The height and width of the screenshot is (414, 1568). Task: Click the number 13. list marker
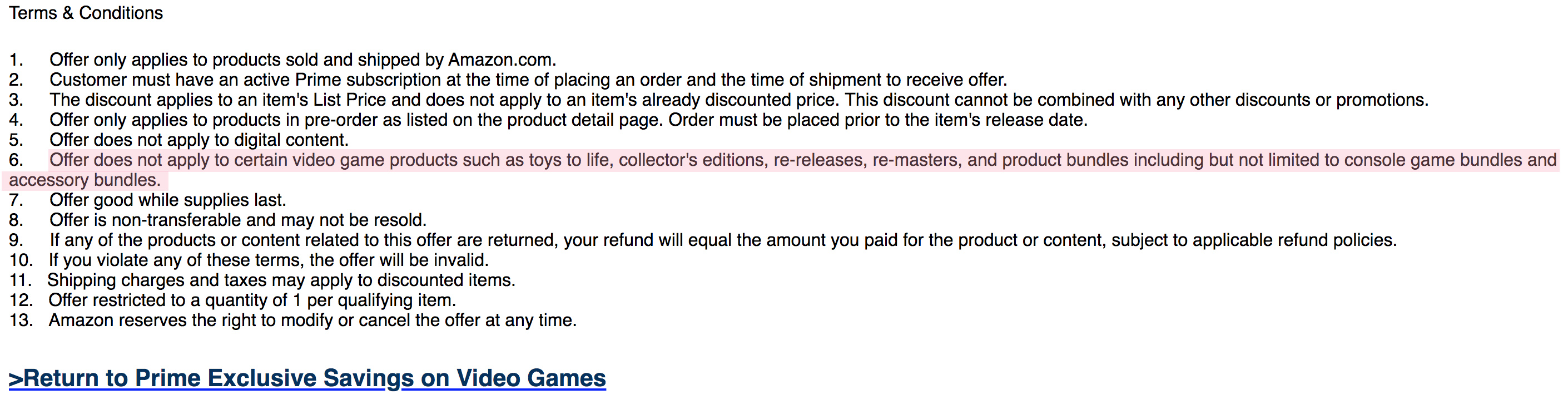[x=21, y=321]
